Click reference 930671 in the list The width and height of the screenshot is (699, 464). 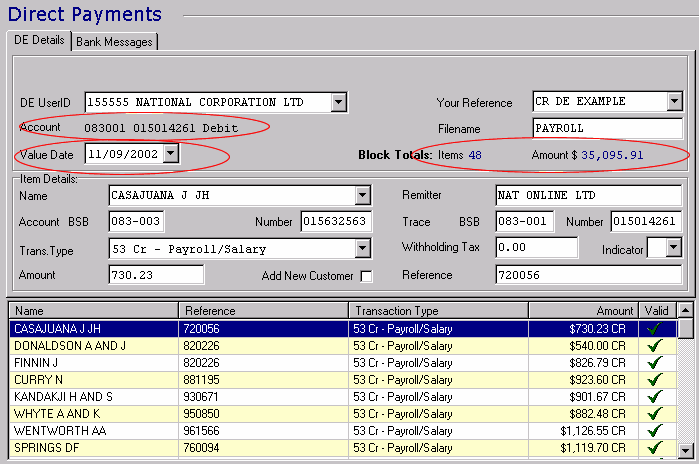coord(201,397)
